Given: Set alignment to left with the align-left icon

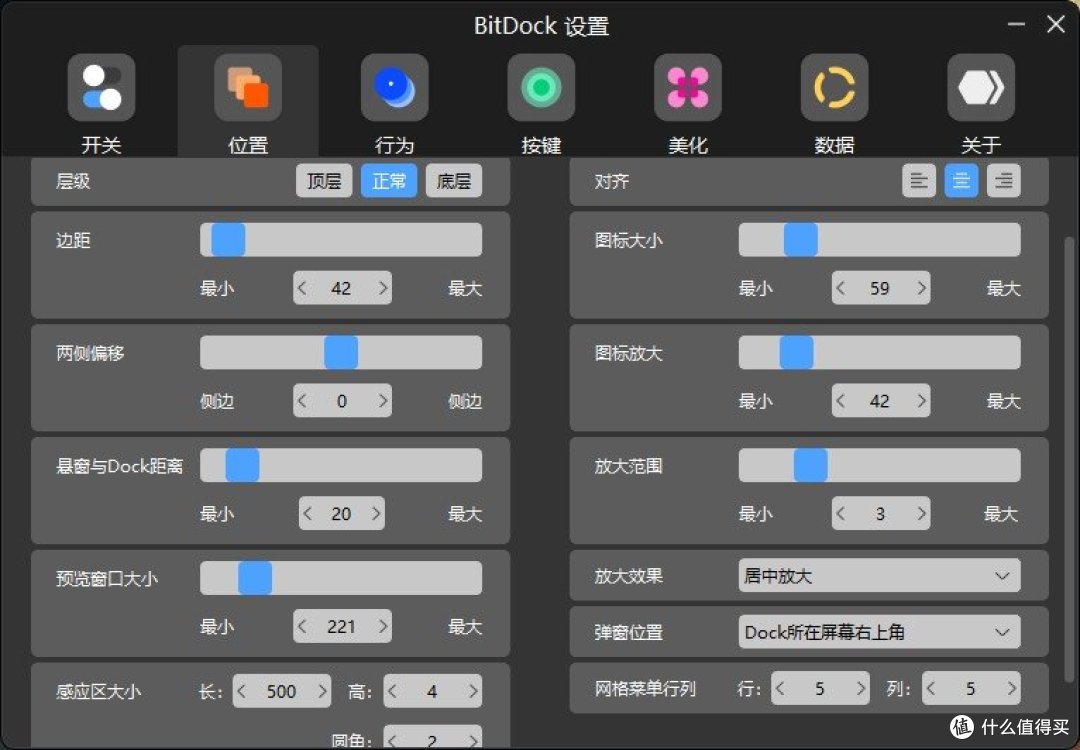Looking at the screenshot, I should click(919, 181).
